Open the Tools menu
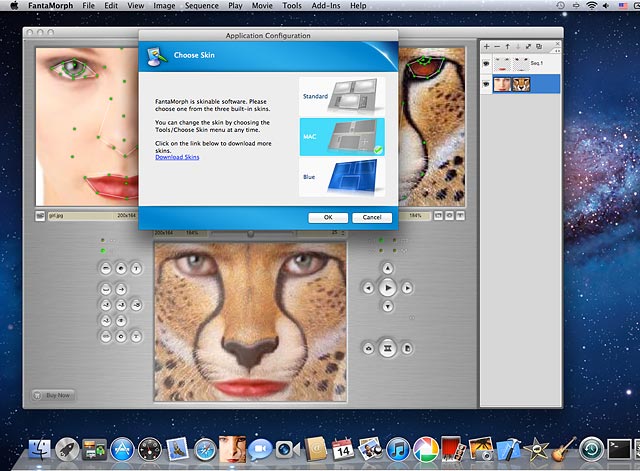Viewport: 640px width, 471px height. [x=292, y=6]
